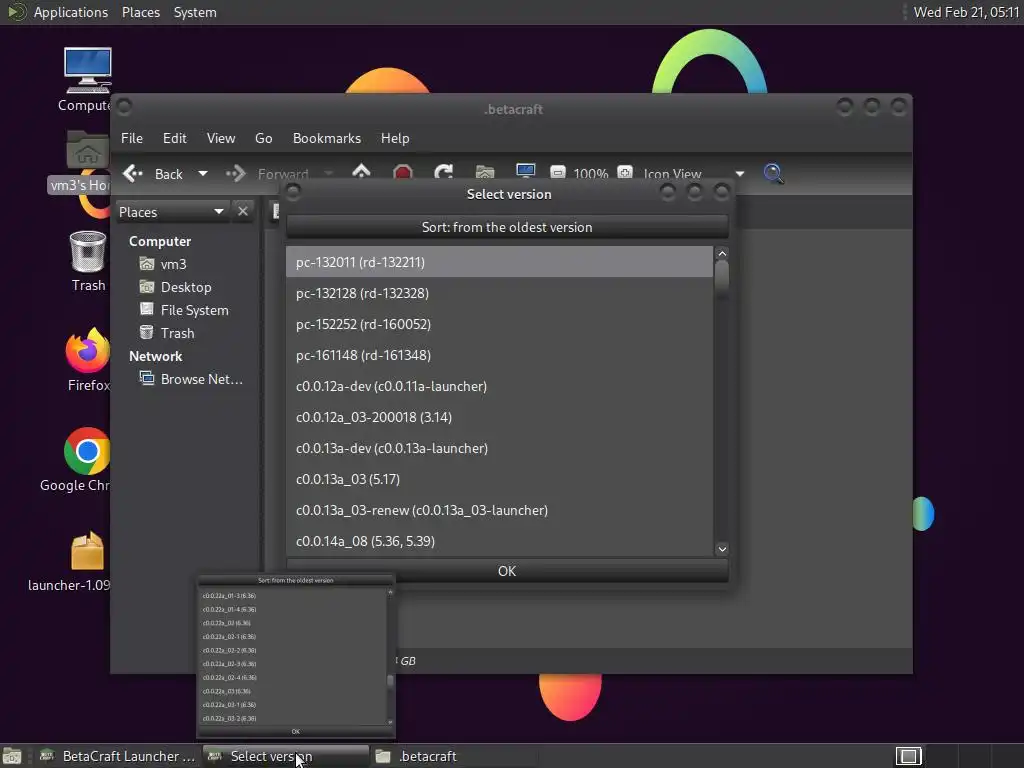
Task: Switch to .betacraft taskbar item
Action: point(454,756)
